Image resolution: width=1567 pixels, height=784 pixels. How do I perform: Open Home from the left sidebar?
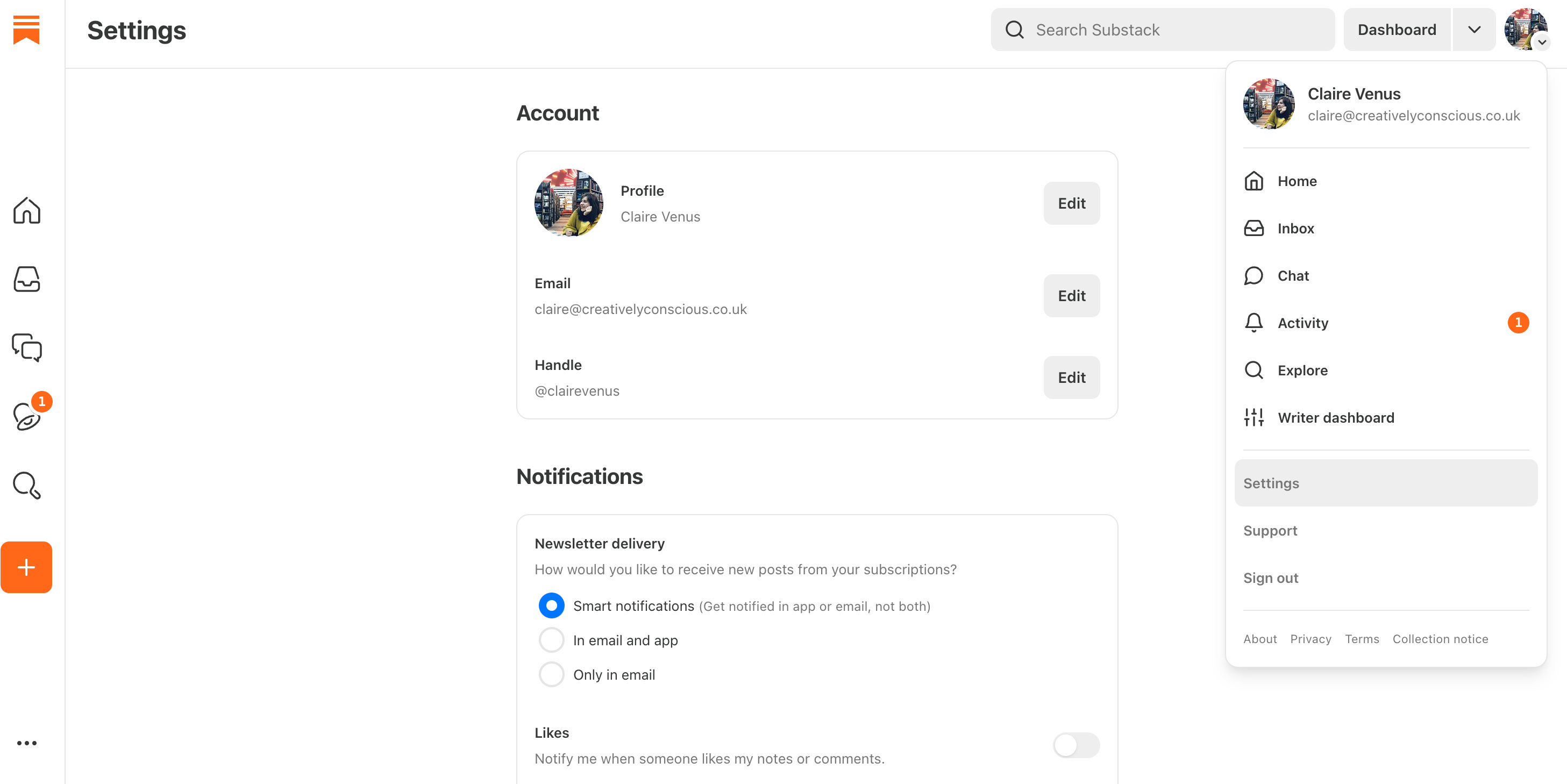[27, 210]
